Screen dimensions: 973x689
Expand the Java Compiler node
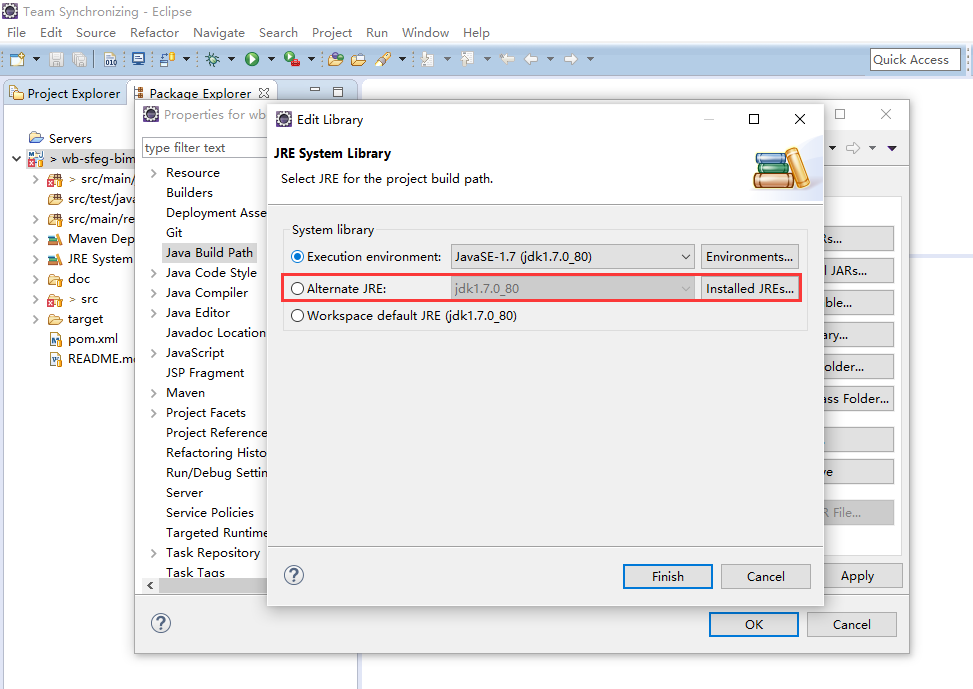(x=153, y=293)
